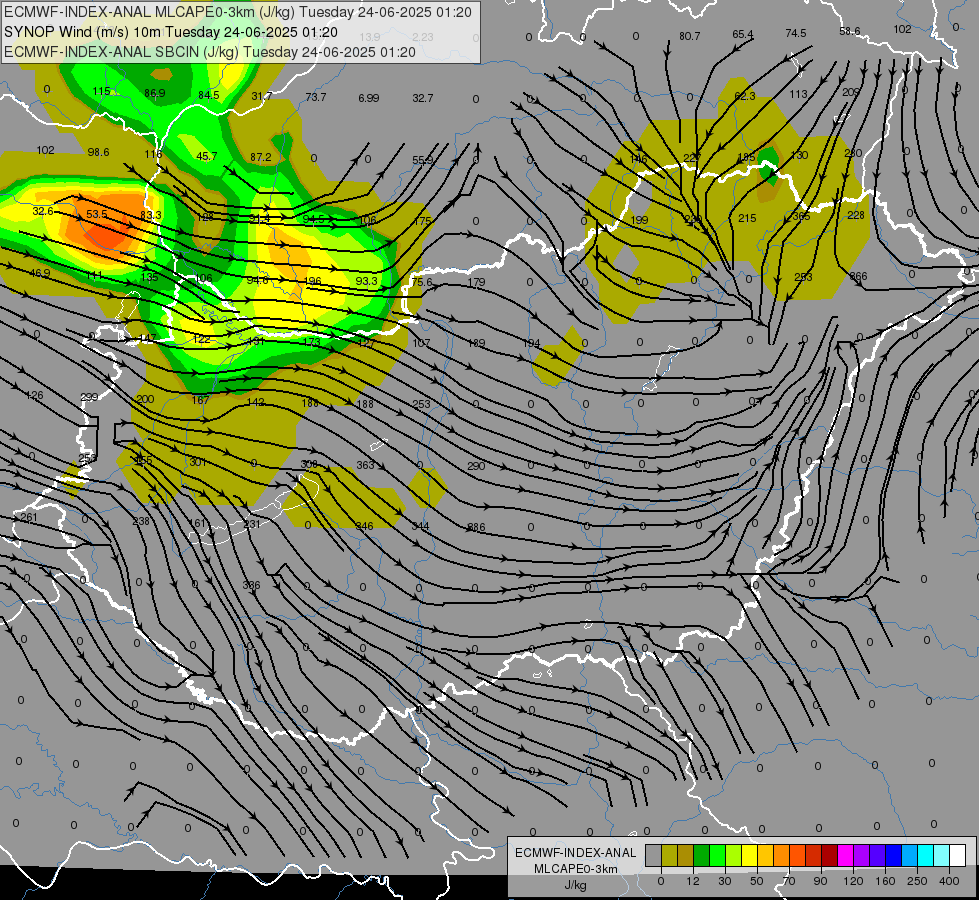
Task: Click the legend tick label '250'
Action: [x=917, y=881]
